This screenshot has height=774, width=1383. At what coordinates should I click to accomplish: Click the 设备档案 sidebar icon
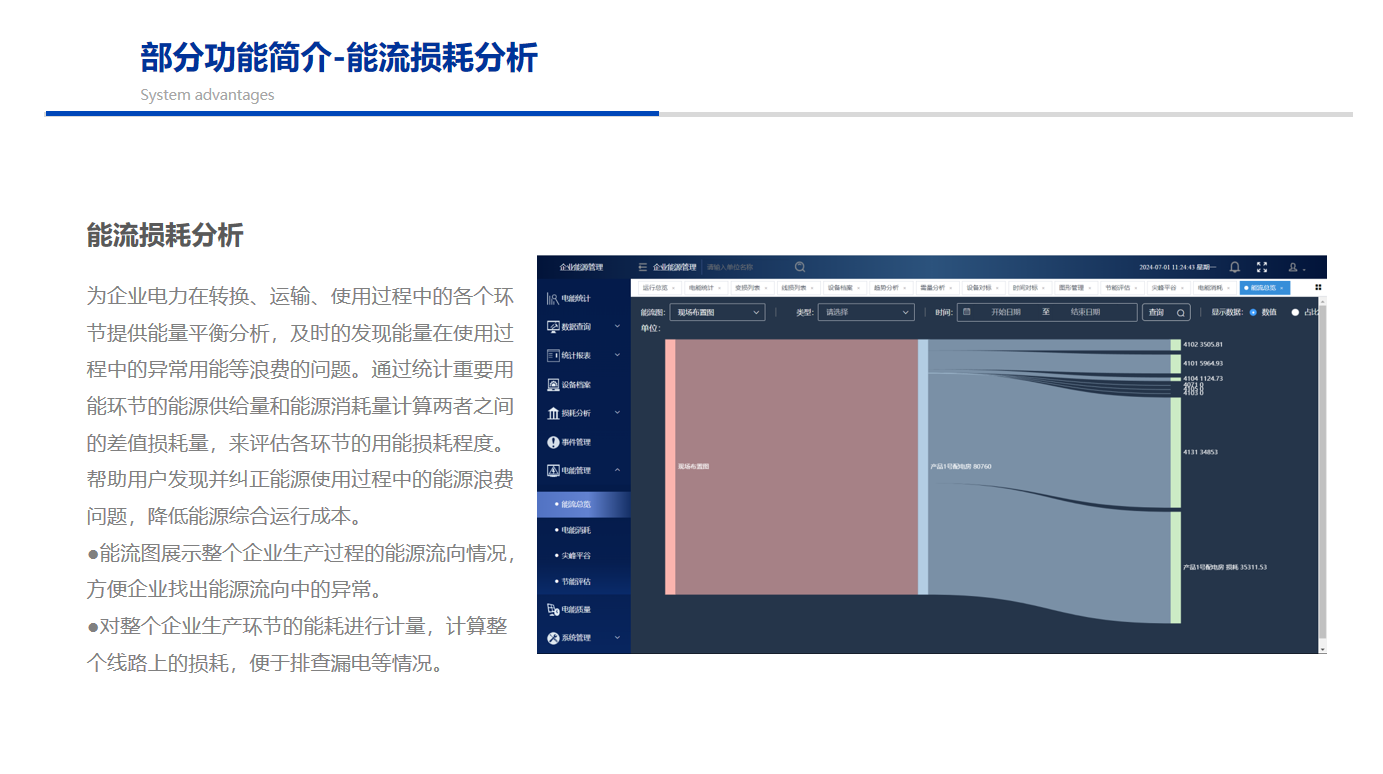pos(553,385)
